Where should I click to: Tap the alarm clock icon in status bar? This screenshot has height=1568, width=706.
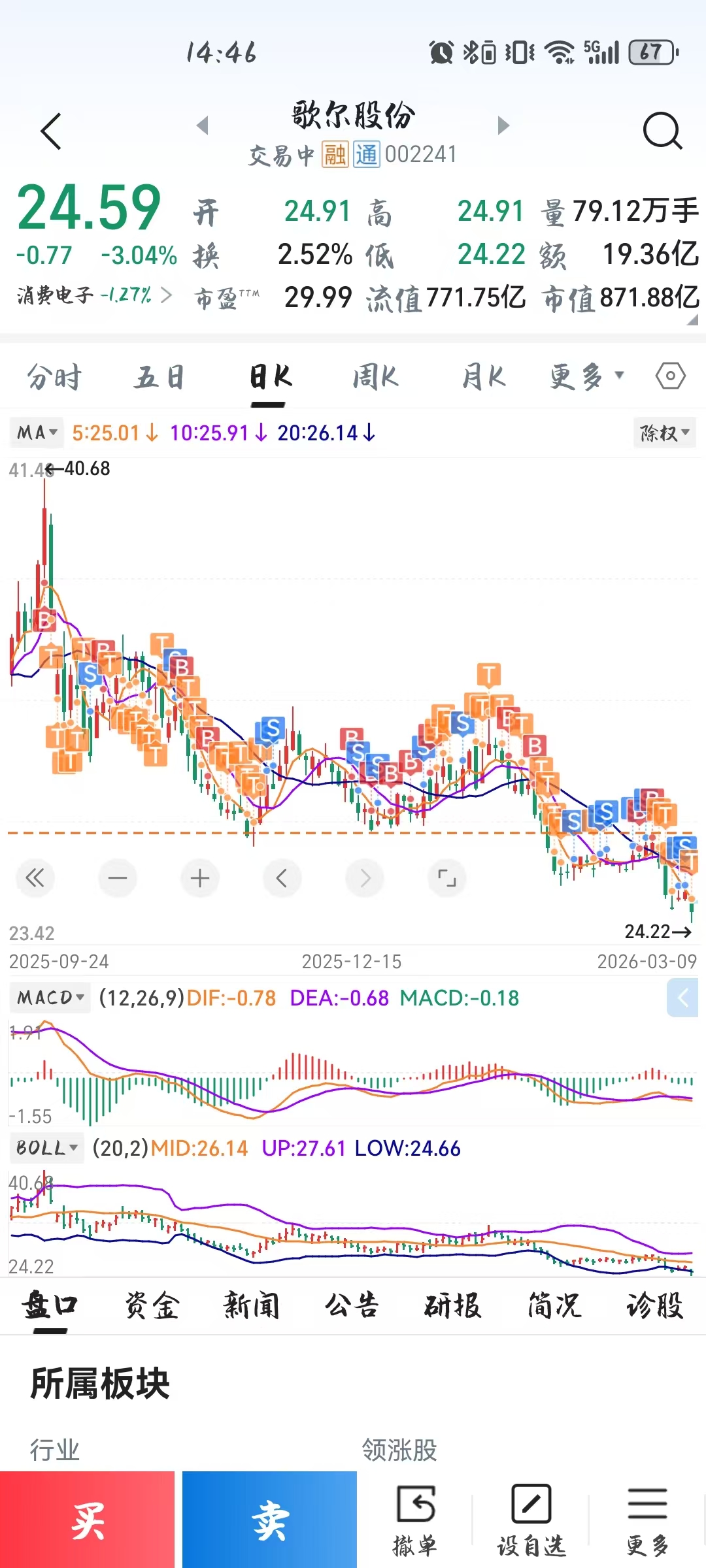click(x=441, y=52)
